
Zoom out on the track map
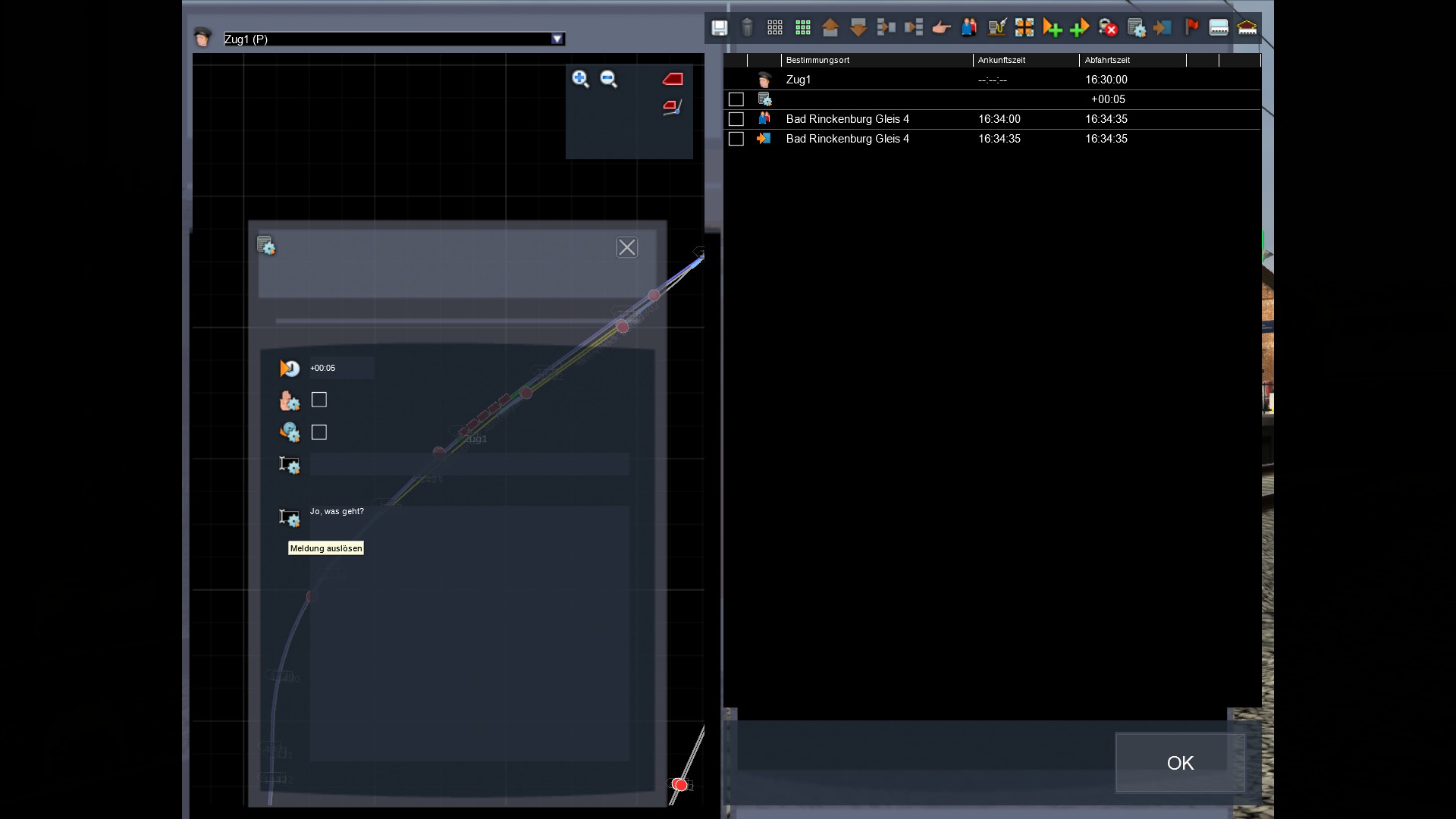[609, 79]
